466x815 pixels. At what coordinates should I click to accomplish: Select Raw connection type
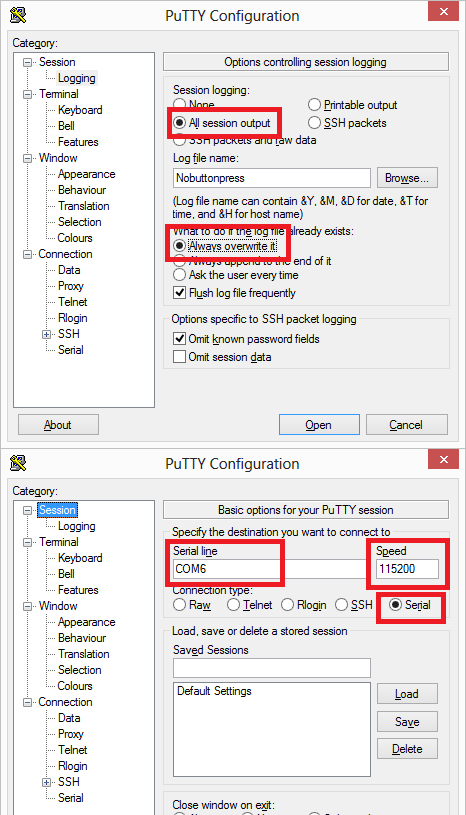[x=179, y=605]
